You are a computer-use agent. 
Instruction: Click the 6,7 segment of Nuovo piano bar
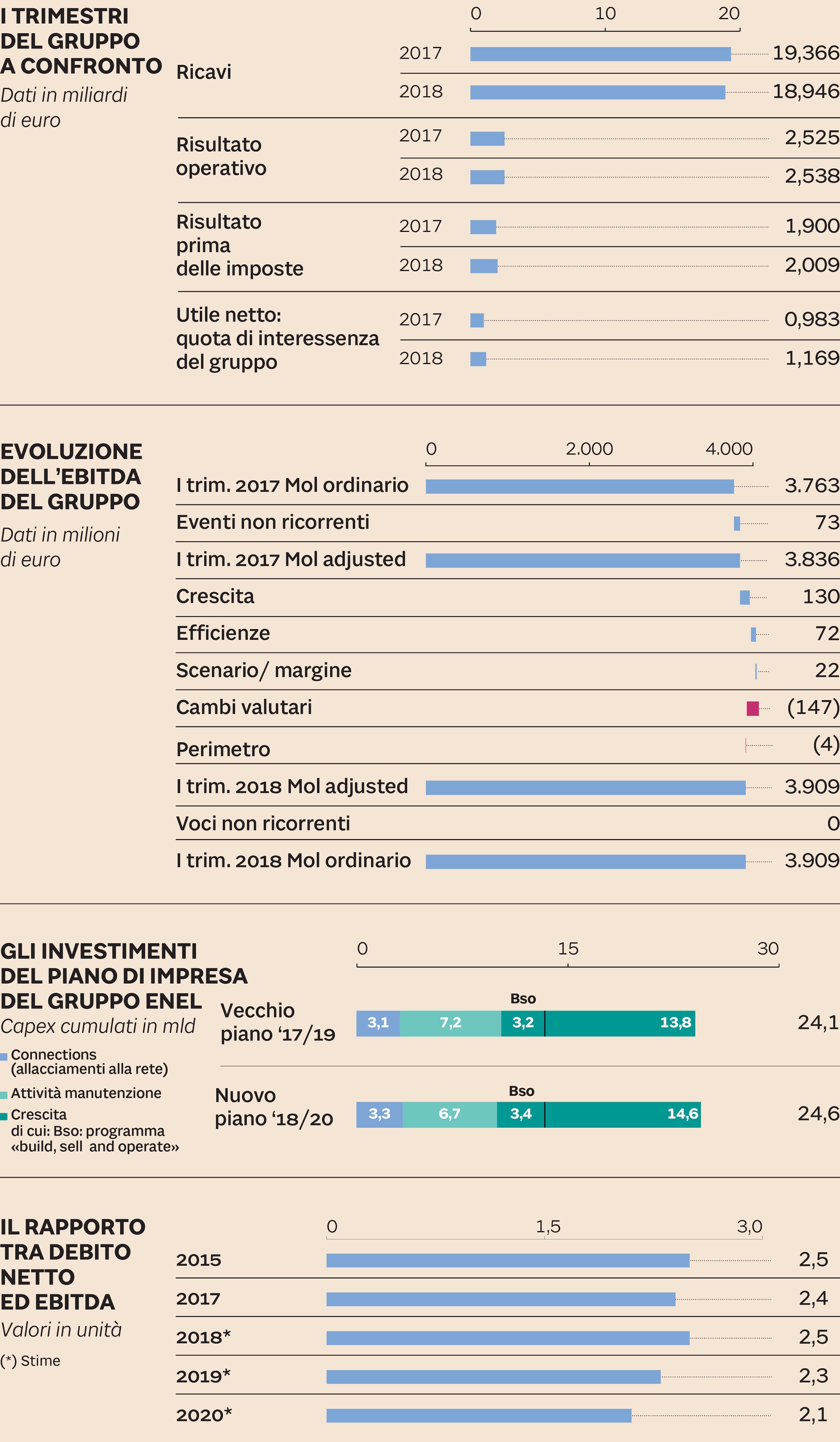(449, 1115)
